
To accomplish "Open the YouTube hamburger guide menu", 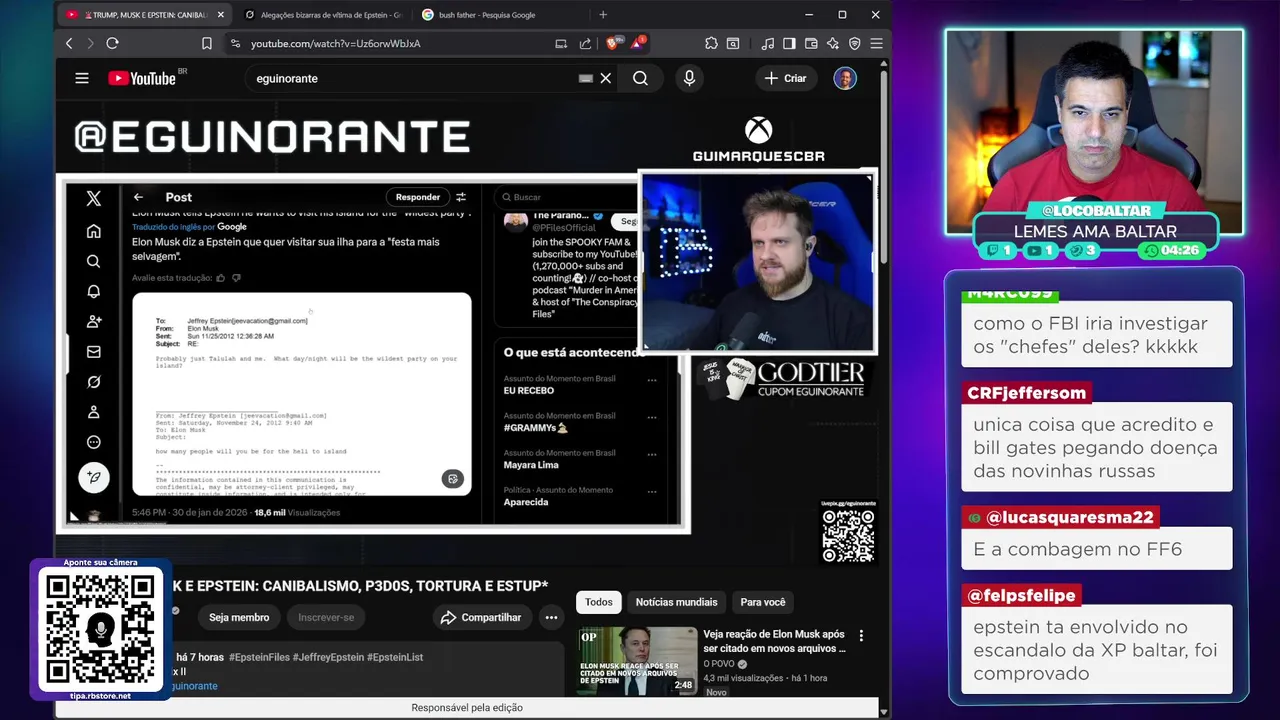I will pyautogui.click(x=82, y=78).
